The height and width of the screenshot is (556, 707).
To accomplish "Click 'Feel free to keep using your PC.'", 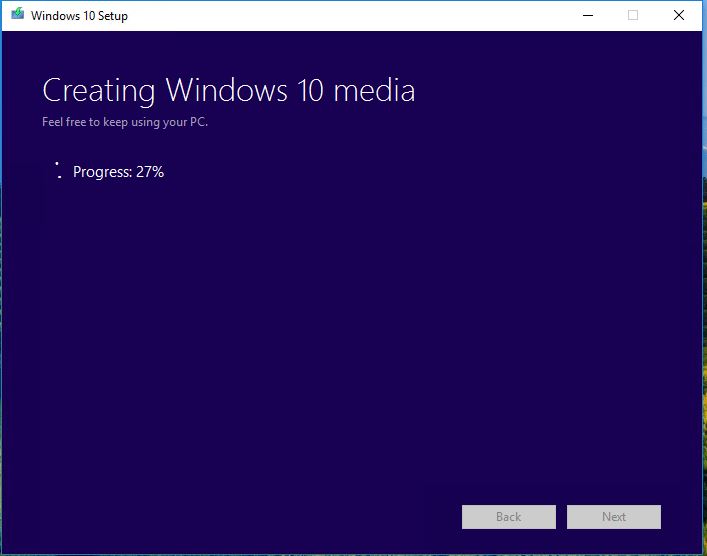I will (x=125, y=122).
